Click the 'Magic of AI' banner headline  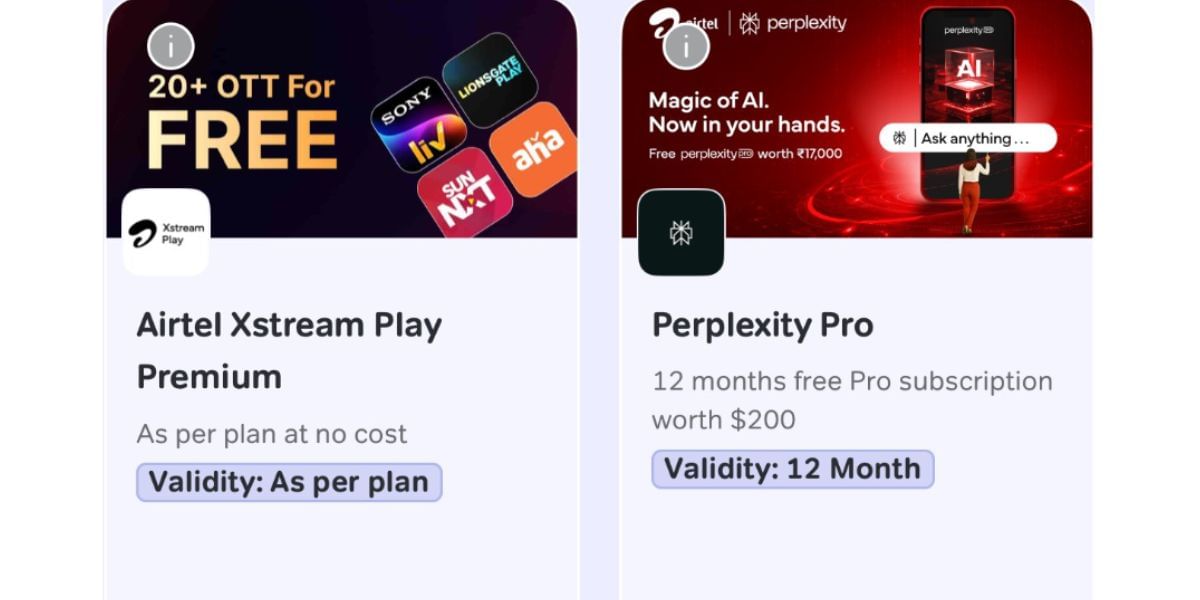pyautogui.click(x=746, y=112)
